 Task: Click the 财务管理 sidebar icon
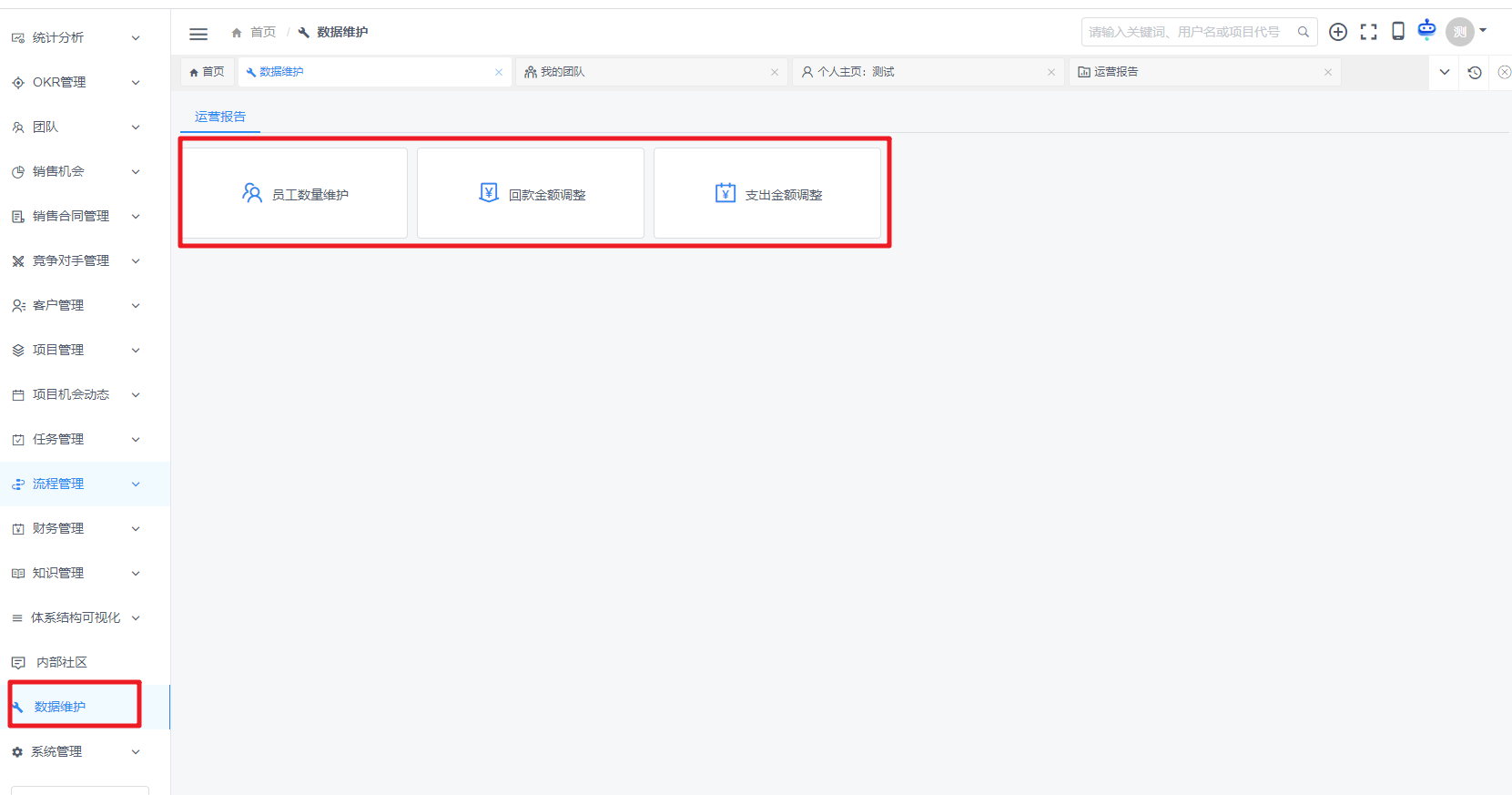(18, 529)
